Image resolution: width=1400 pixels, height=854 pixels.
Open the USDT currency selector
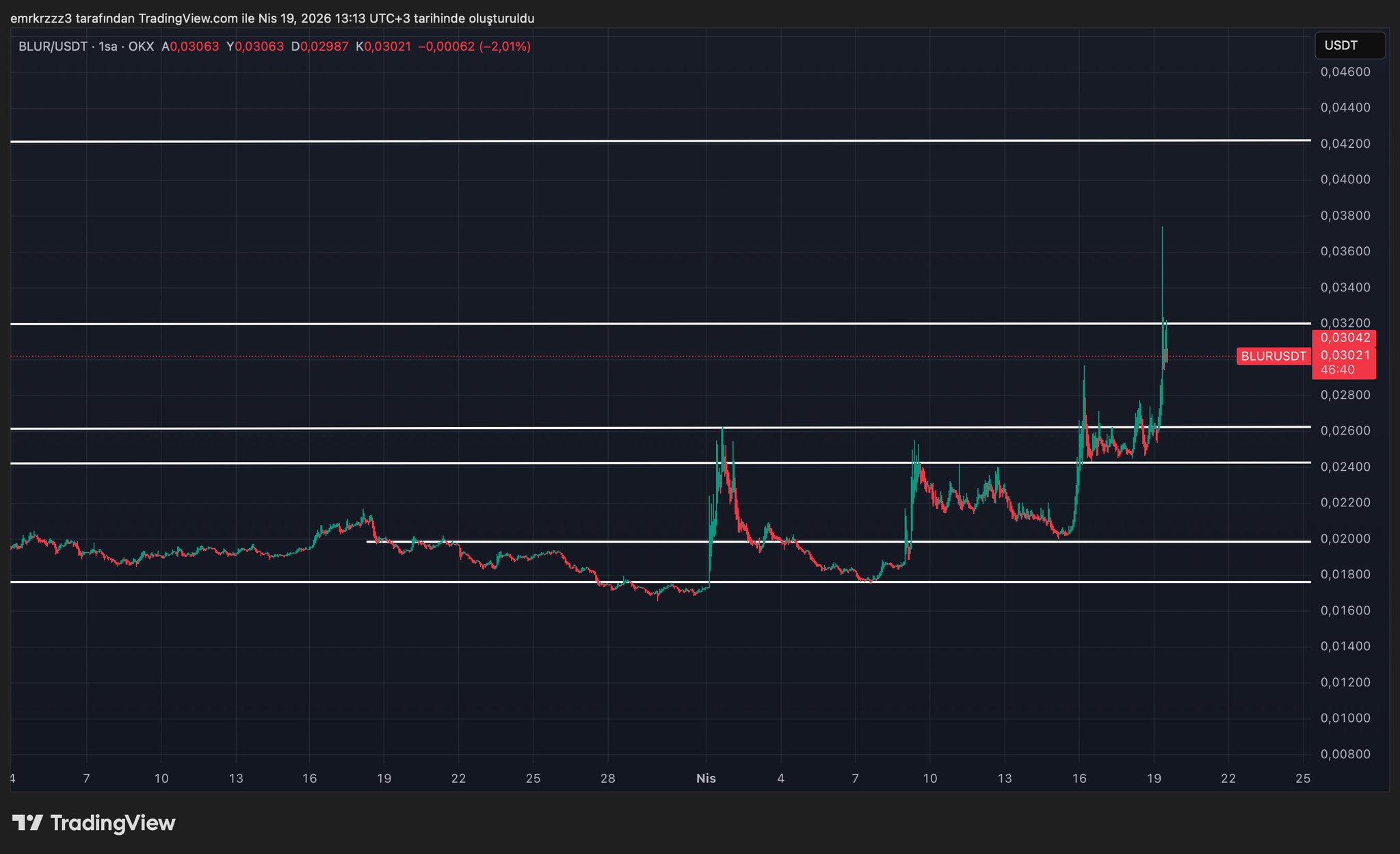tap(1349, 46)
